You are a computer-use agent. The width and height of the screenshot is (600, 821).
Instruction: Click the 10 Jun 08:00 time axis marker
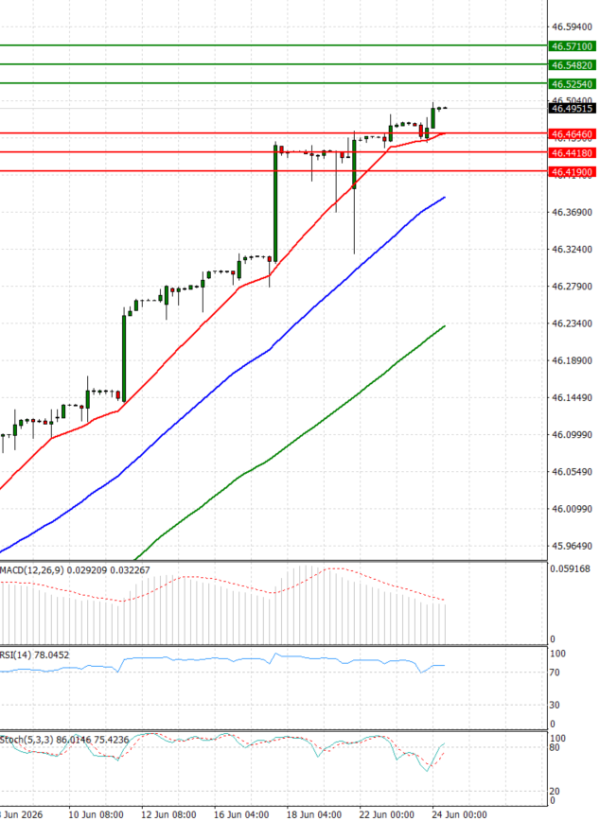point(96,815)
